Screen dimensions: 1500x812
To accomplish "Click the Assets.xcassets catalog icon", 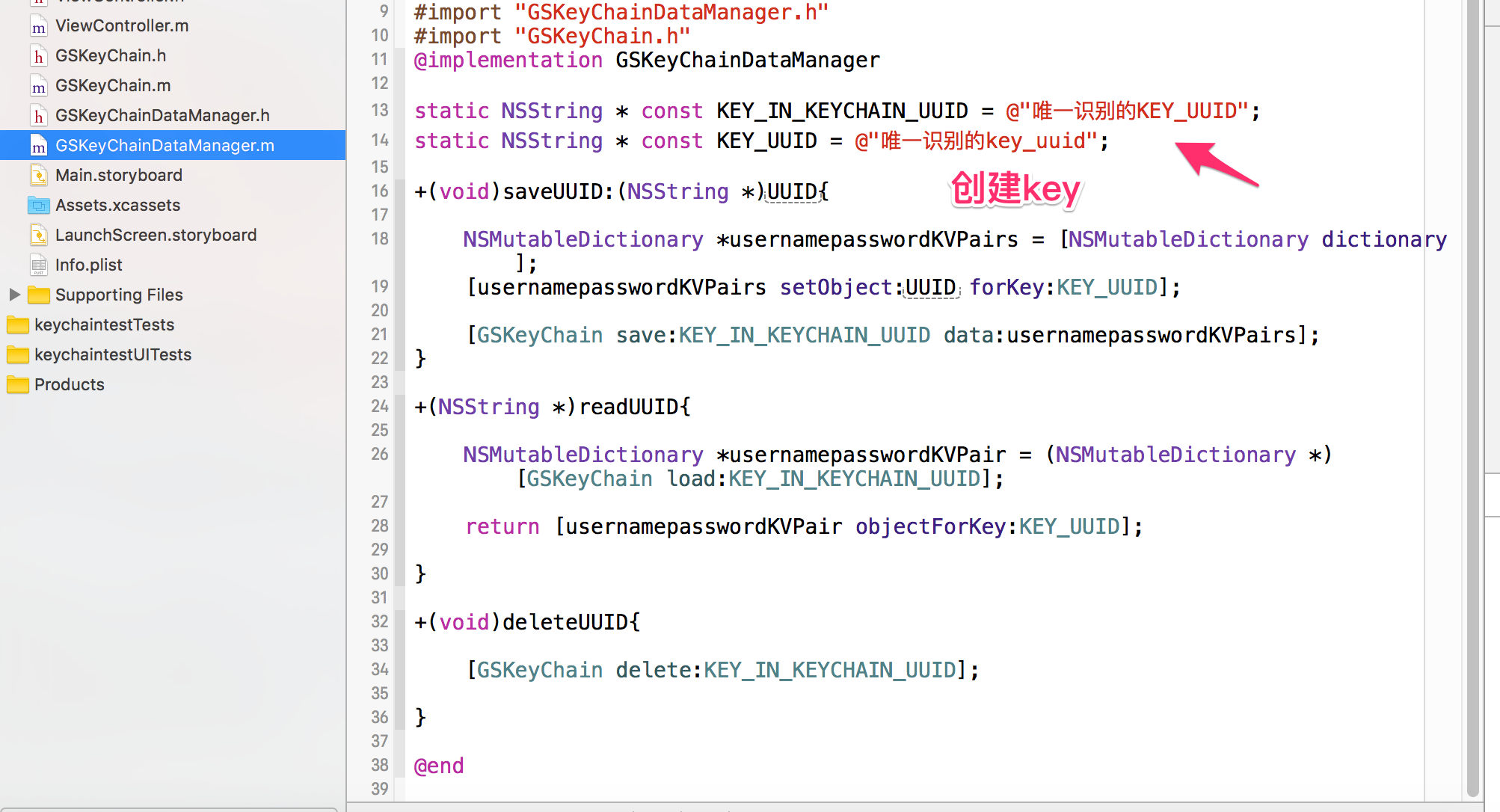I will point(39,206).
